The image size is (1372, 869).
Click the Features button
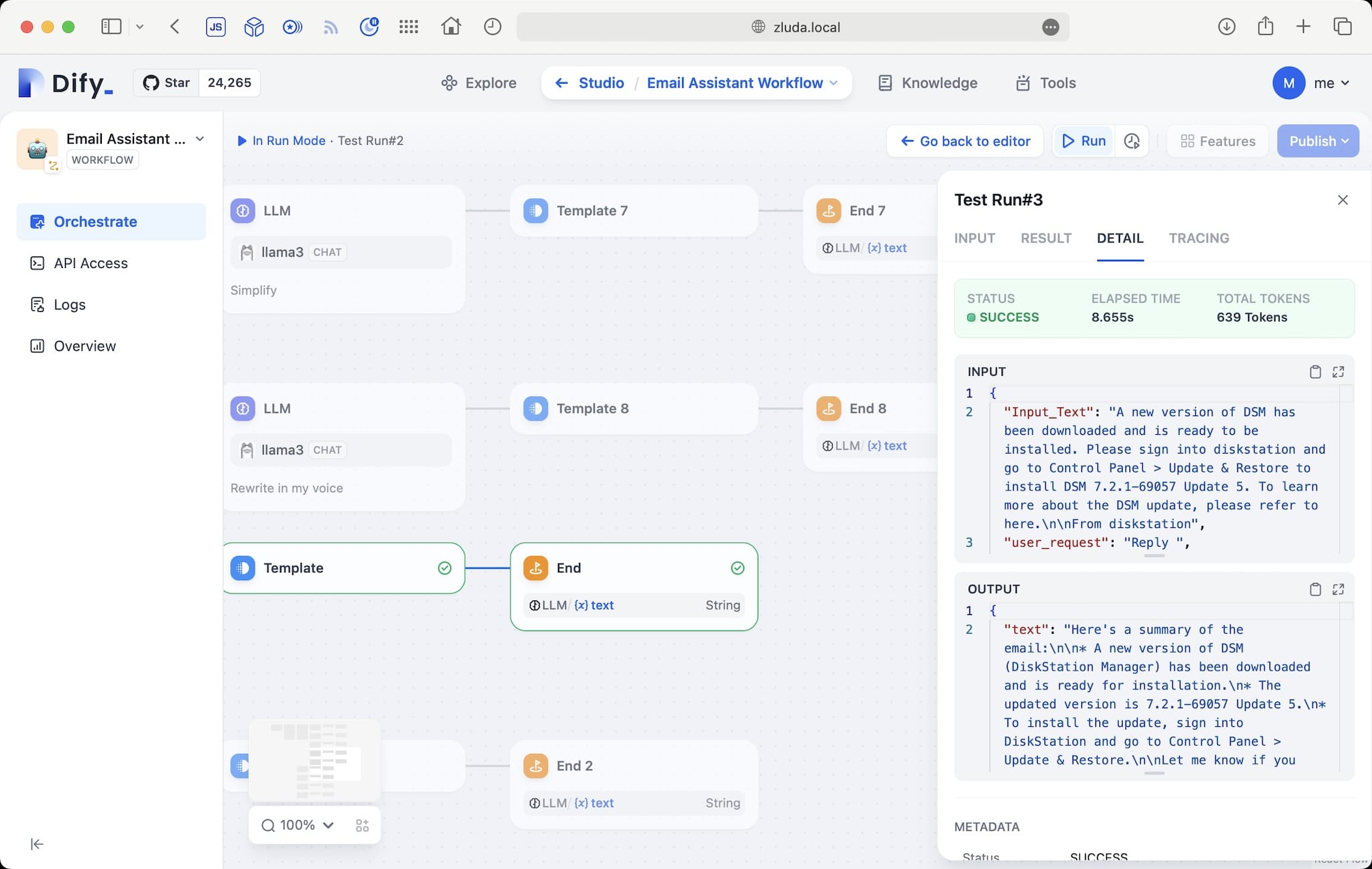pos(1218,141)
